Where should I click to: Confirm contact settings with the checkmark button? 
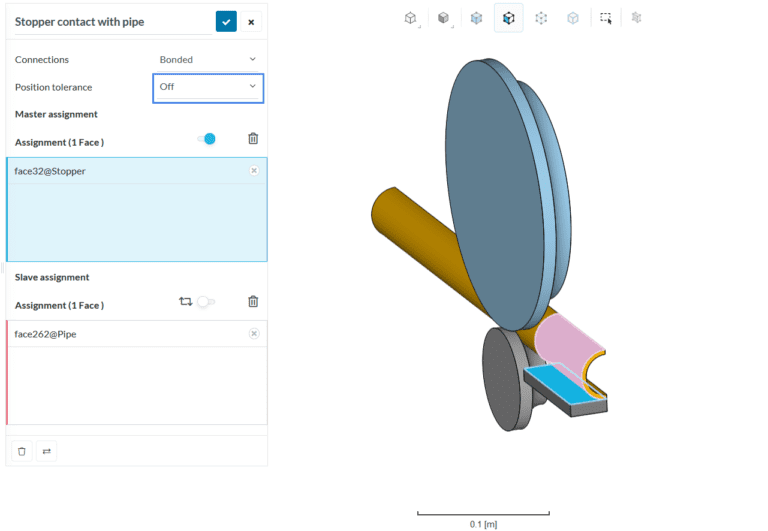(226, 21)
